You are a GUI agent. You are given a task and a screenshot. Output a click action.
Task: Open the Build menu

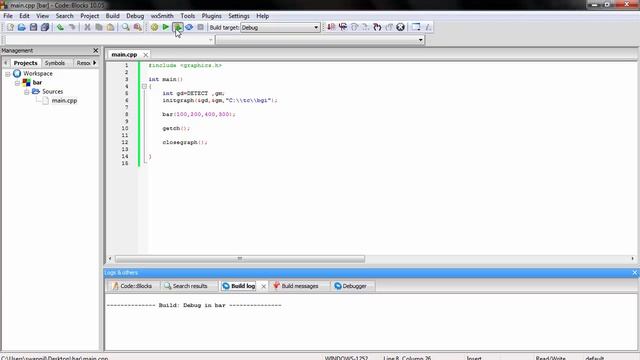[x=112, y=16]
